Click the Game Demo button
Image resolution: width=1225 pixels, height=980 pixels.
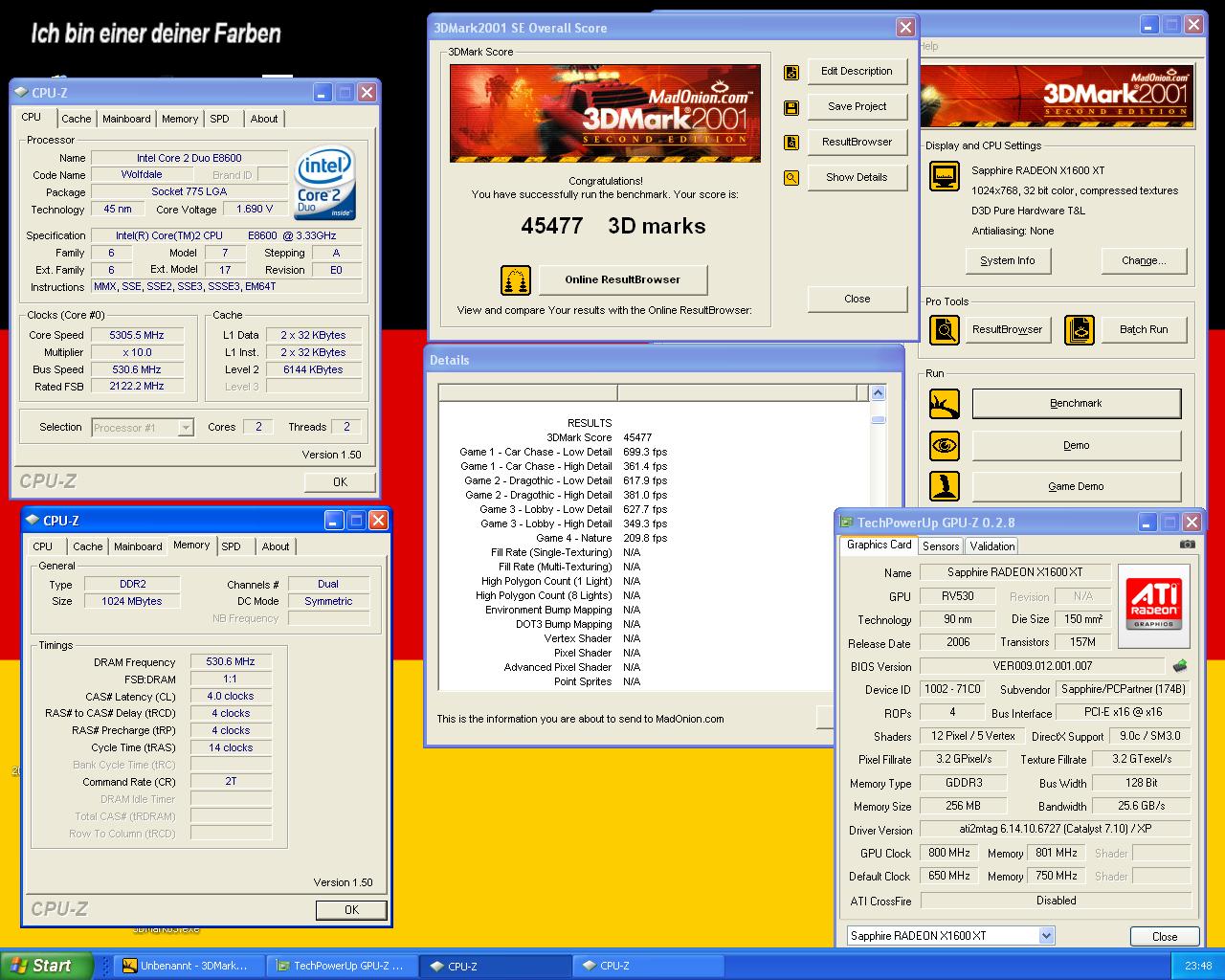point(1076,486)
